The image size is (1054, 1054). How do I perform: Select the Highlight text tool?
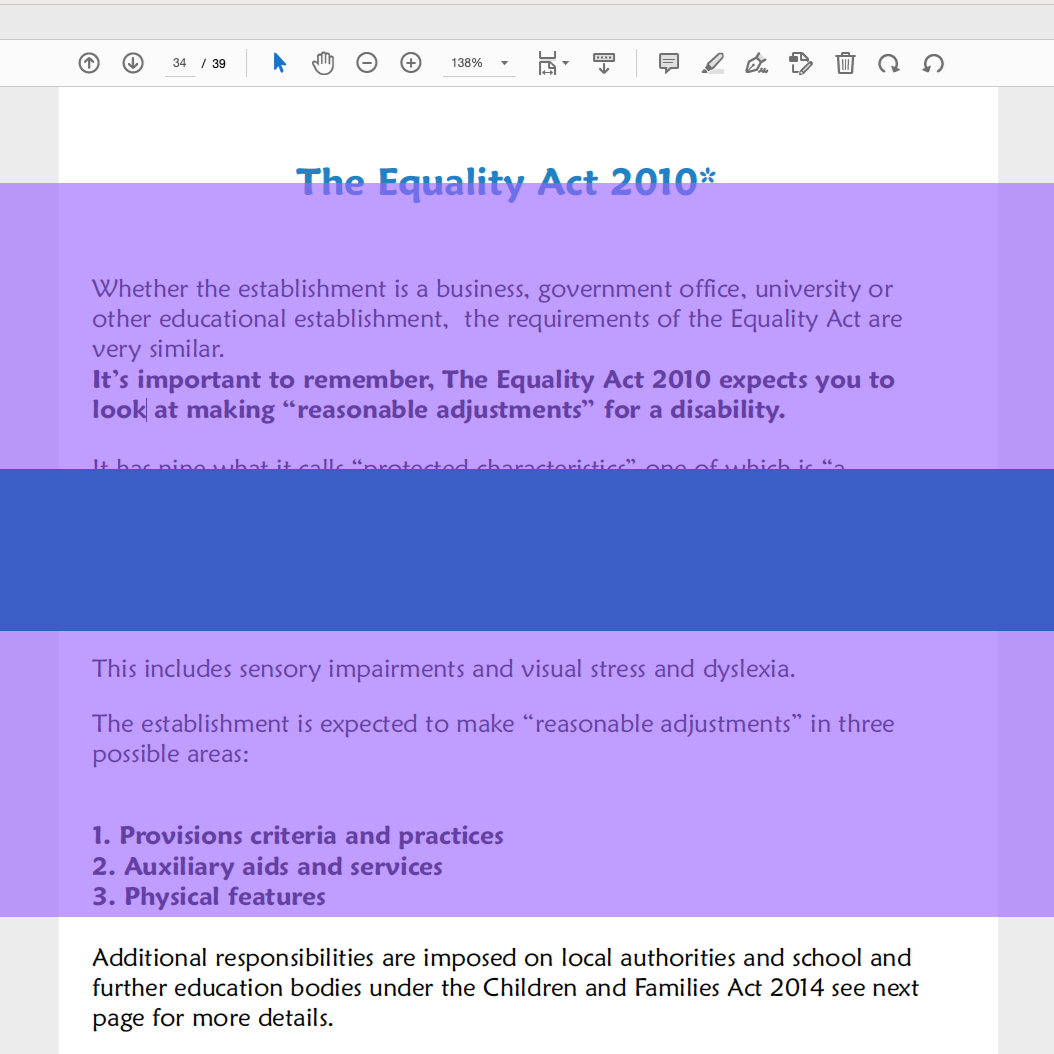tap(713, 63)
